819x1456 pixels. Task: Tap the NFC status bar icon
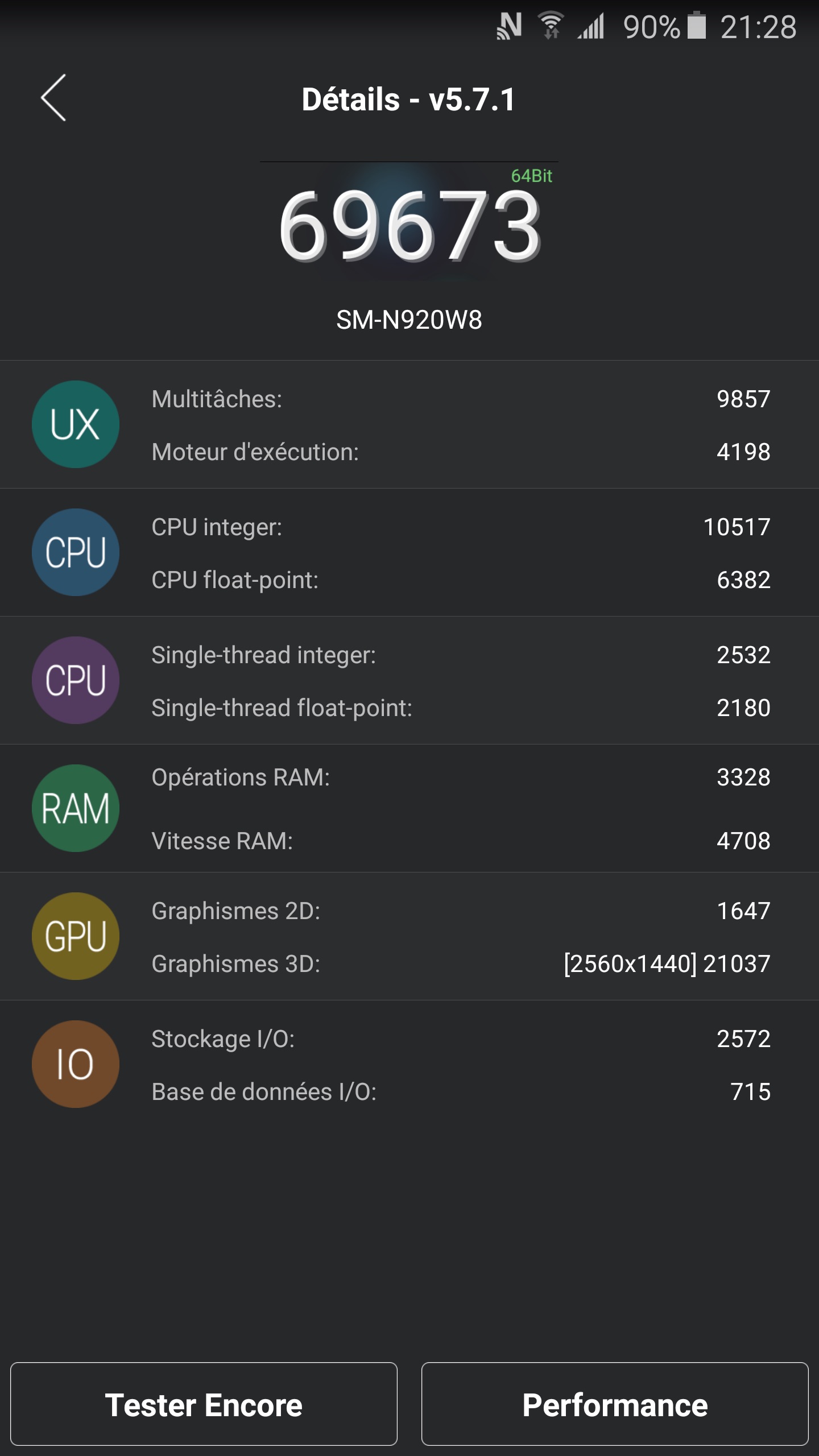coord(509,27)
